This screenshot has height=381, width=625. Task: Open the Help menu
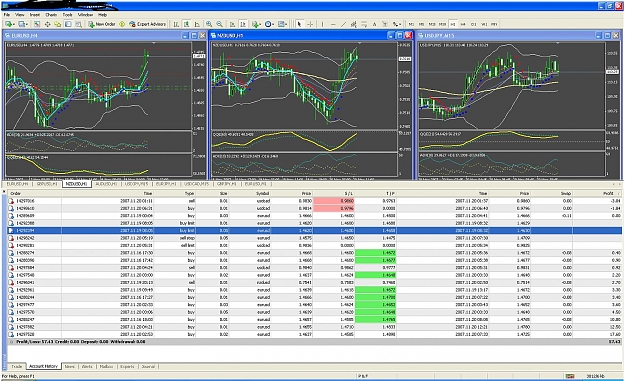(x=102, y=15)
